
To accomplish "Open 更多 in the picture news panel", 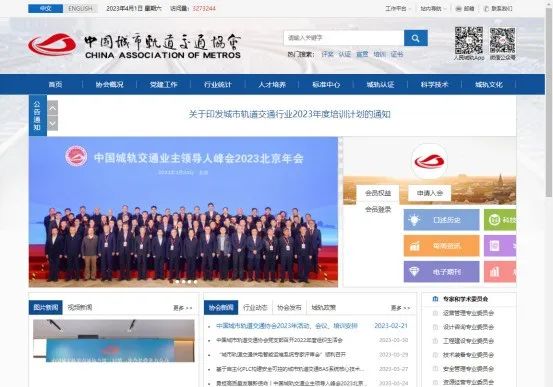I will point(182,308).
